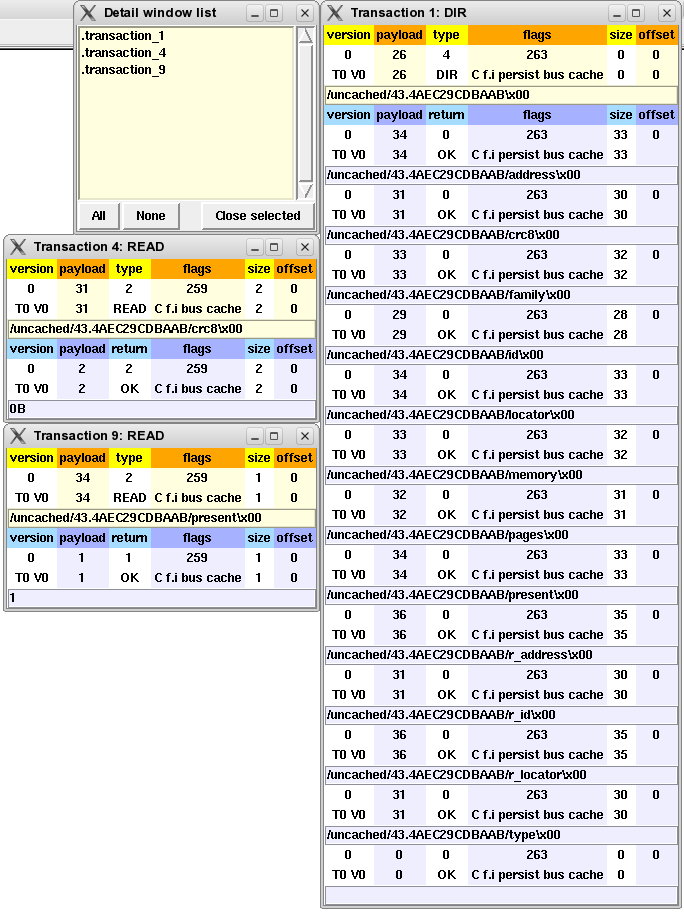684x912 pixels.
Task: Maximize the Detail window list window
Action: tap(274, 13)
